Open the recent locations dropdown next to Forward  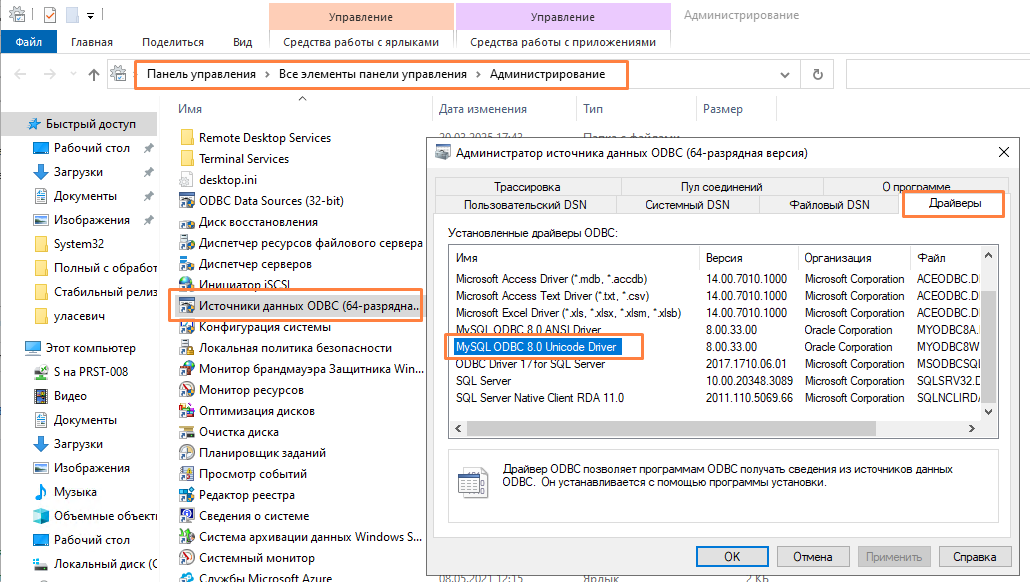72,75
